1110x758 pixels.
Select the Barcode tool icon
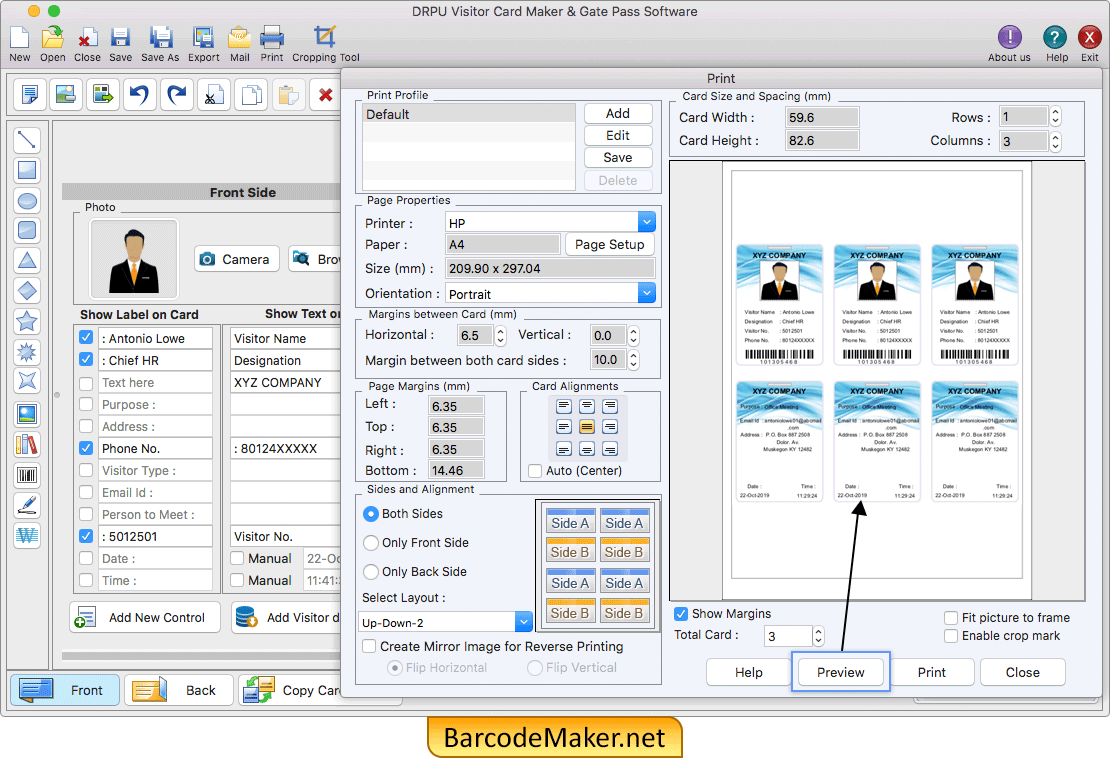pos(27,475)
